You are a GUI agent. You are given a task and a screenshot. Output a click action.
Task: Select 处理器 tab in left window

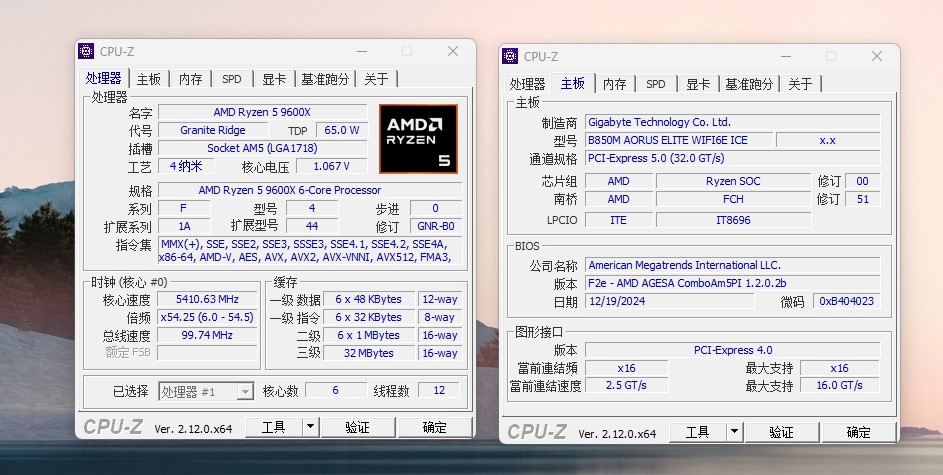[103, 78]
